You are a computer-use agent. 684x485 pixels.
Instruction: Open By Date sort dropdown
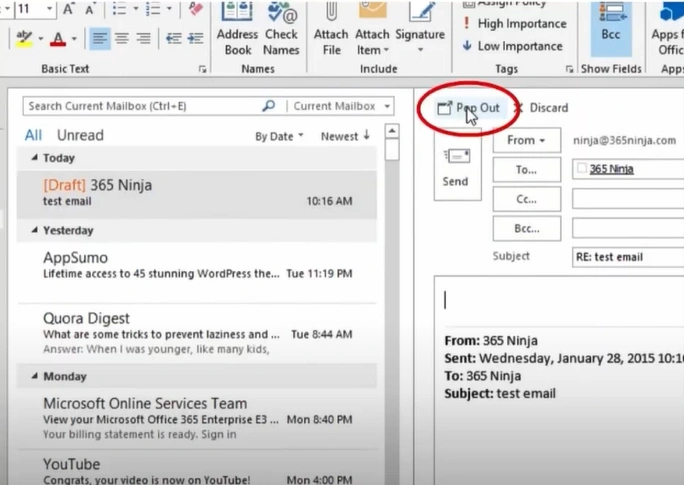point(279,137)
